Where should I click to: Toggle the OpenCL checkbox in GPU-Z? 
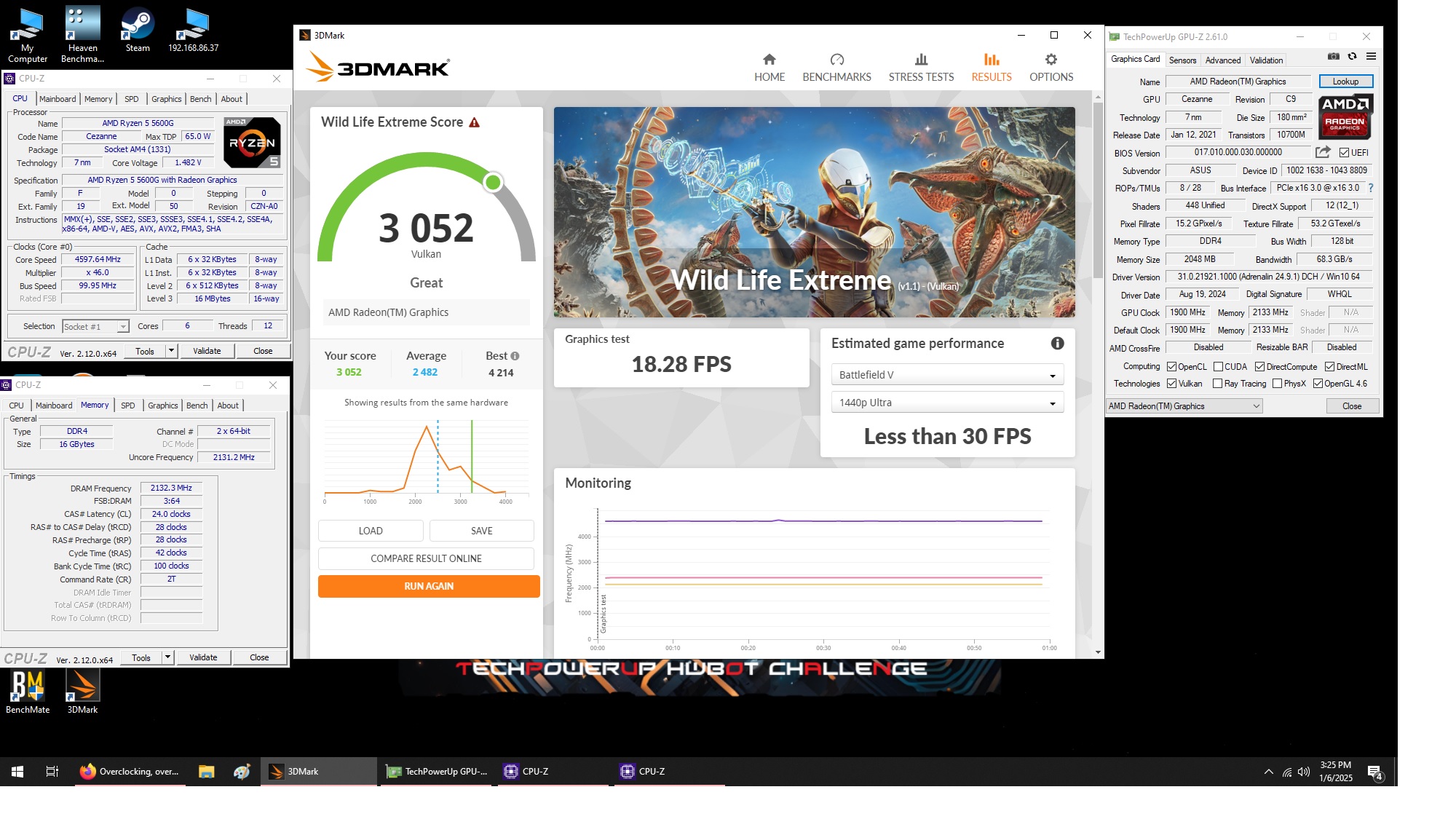(1171, 366)
